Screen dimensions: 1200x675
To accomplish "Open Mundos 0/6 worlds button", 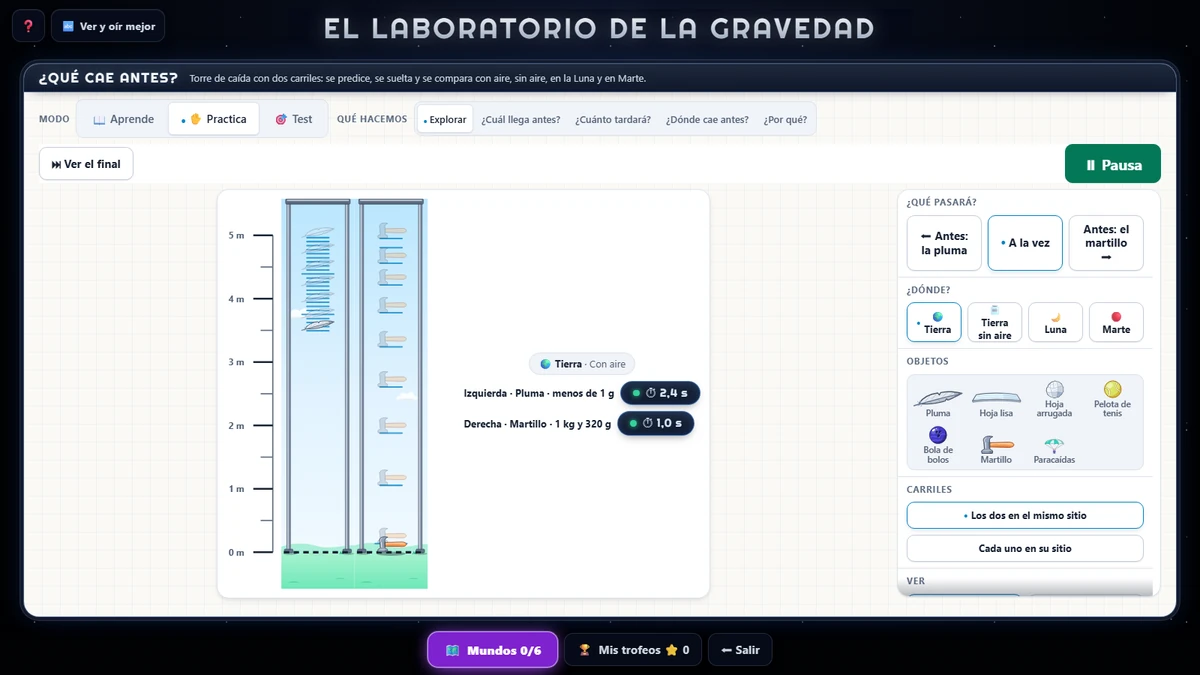I will tap(492, 650).
